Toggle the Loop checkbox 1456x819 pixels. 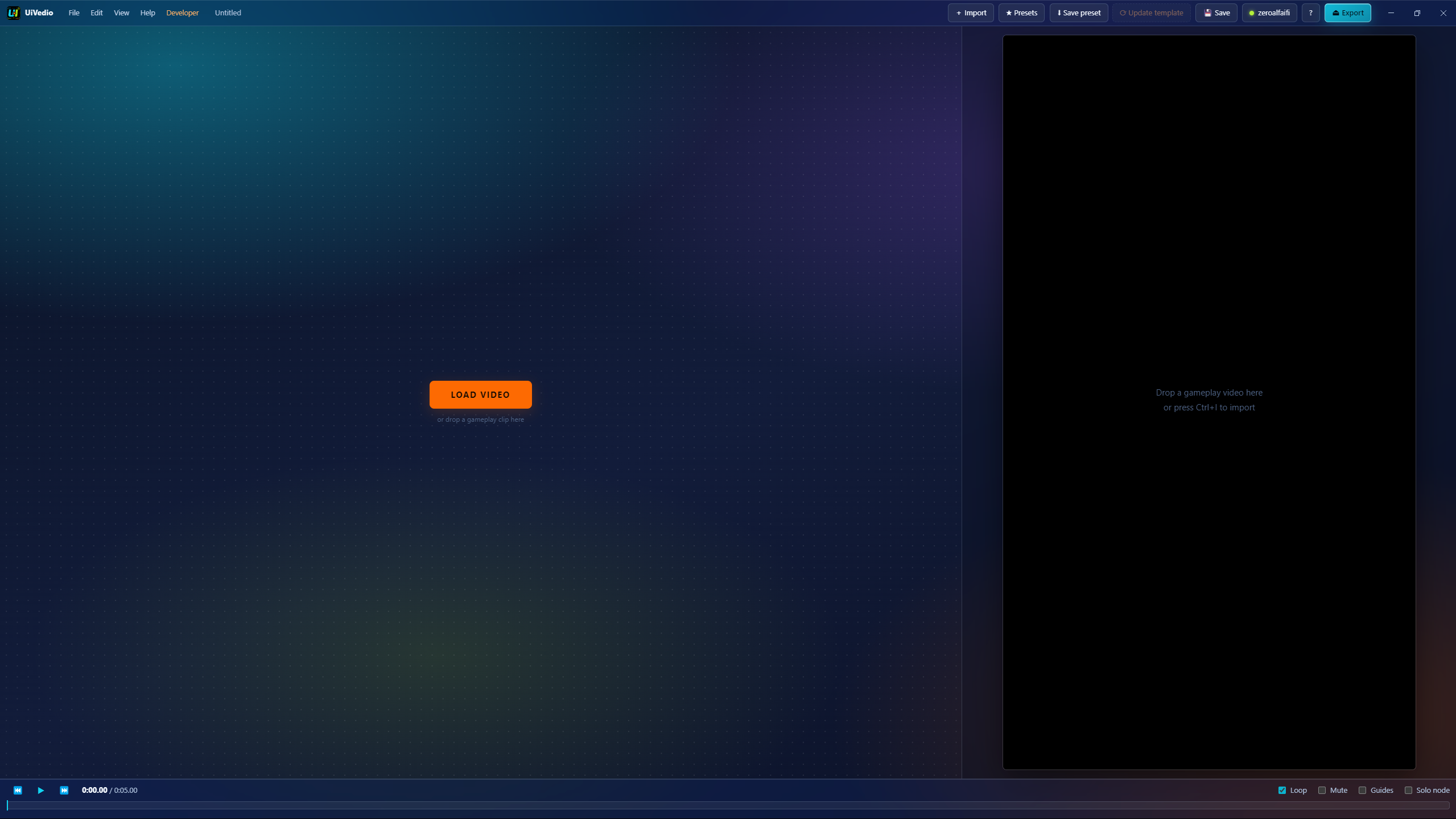1282,790
